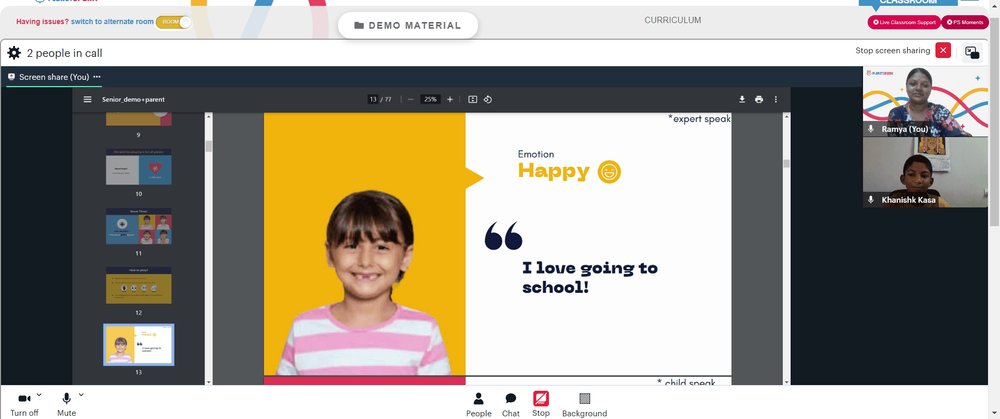Image resolution: width=1000 pixels, height=419 pixels.
Task: Select page 13 thumbnail
Action: click(x=138, y=344)
